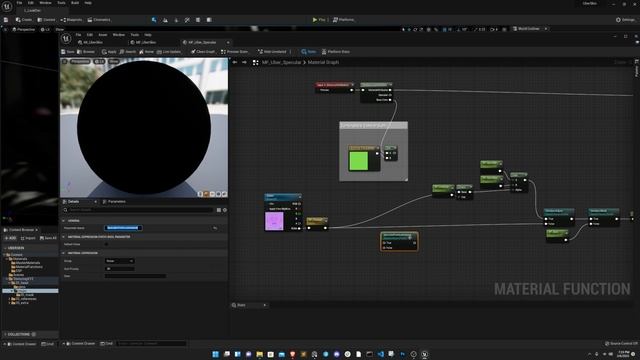Image resolution: width=640 pixels, height=360 pixels.
Task: Open the preview Lit view mode dropdown
Action: click(x=99, y=62)
